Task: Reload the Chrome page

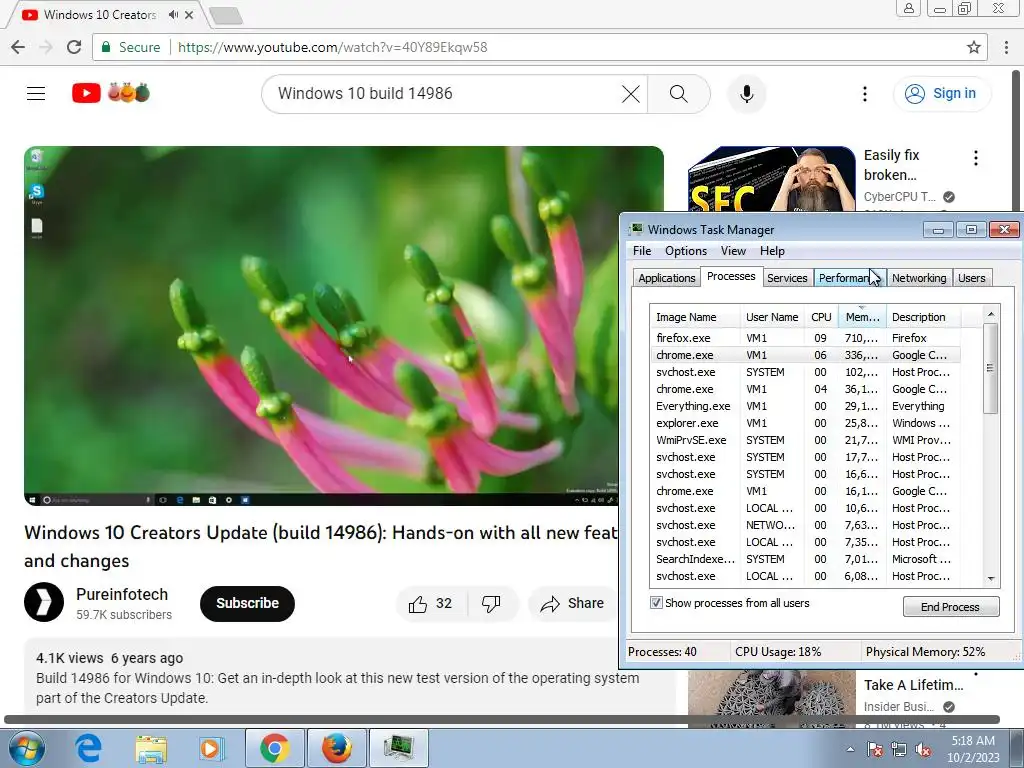Action: point(74,47)
